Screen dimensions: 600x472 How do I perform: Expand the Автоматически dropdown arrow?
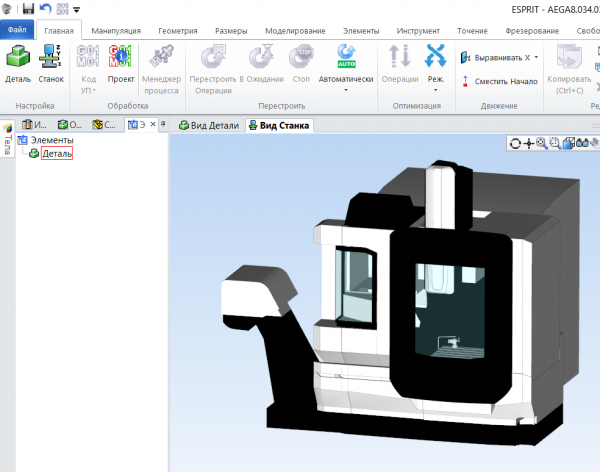coord(346,90)
